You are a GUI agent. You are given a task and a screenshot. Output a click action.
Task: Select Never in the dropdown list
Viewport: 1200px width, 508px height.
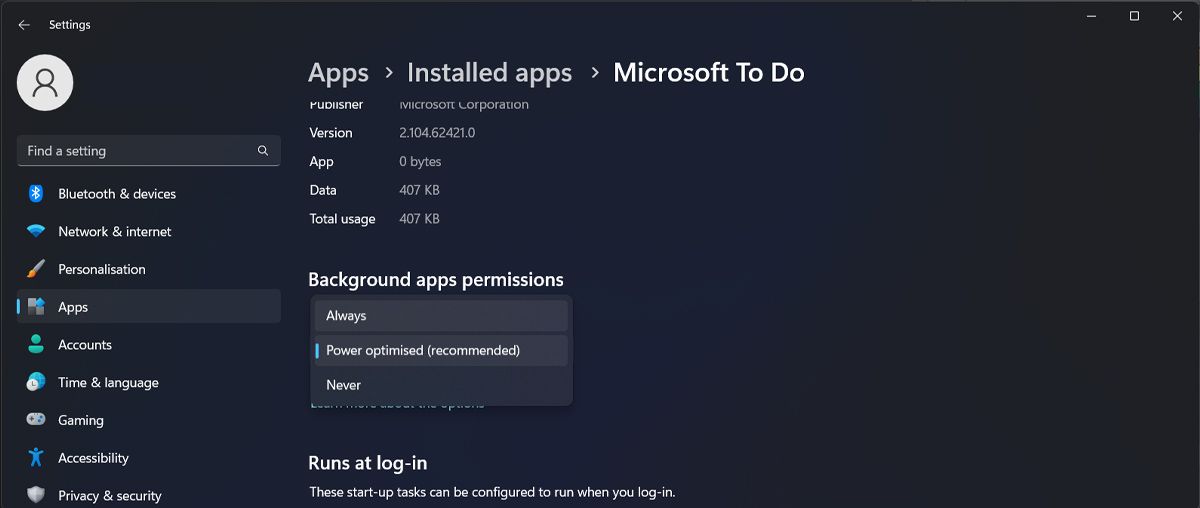click(441, 385)
